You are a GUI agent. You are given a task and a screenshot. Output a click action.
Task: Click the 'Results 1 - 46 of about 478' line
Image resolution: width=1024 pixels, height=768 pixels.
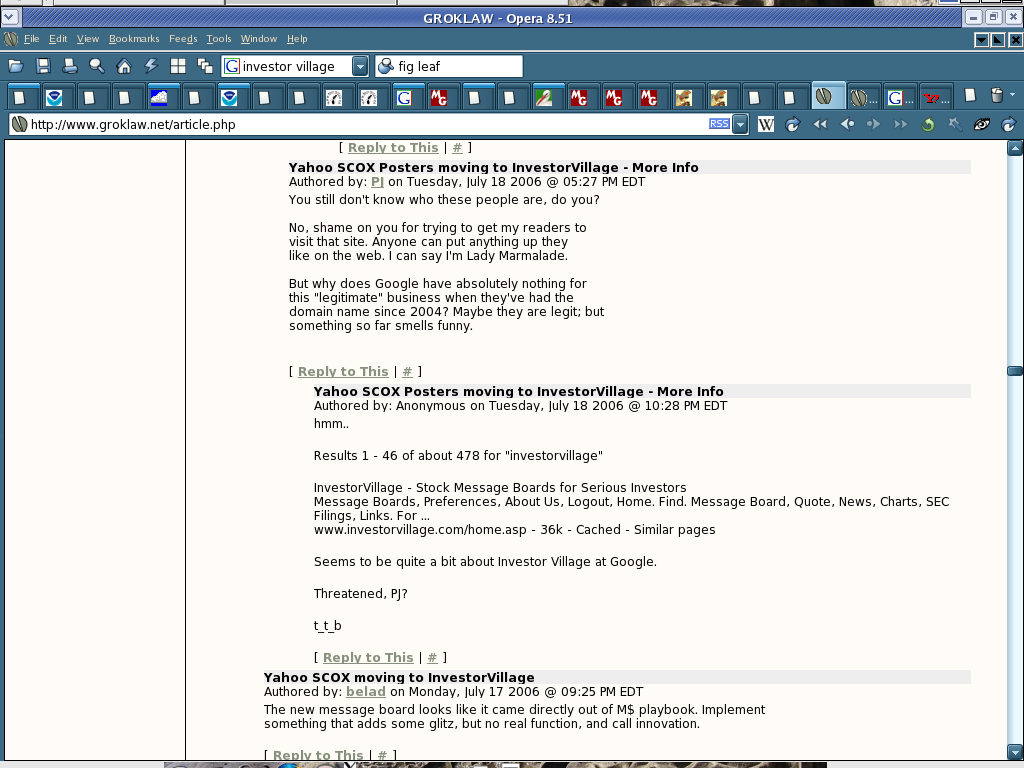pos(458,456)
